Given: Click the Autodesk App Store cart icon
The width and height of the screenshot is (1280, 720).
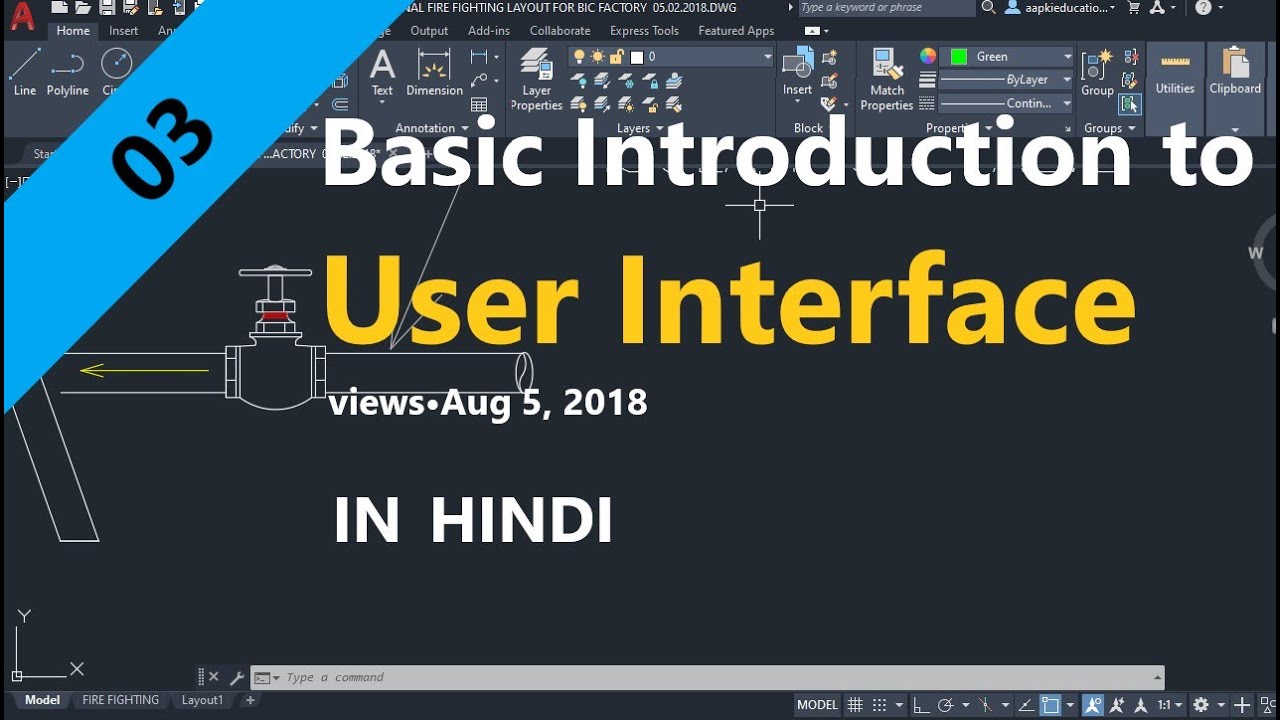Looking at the screenshot, I should tap(1133, 7).
